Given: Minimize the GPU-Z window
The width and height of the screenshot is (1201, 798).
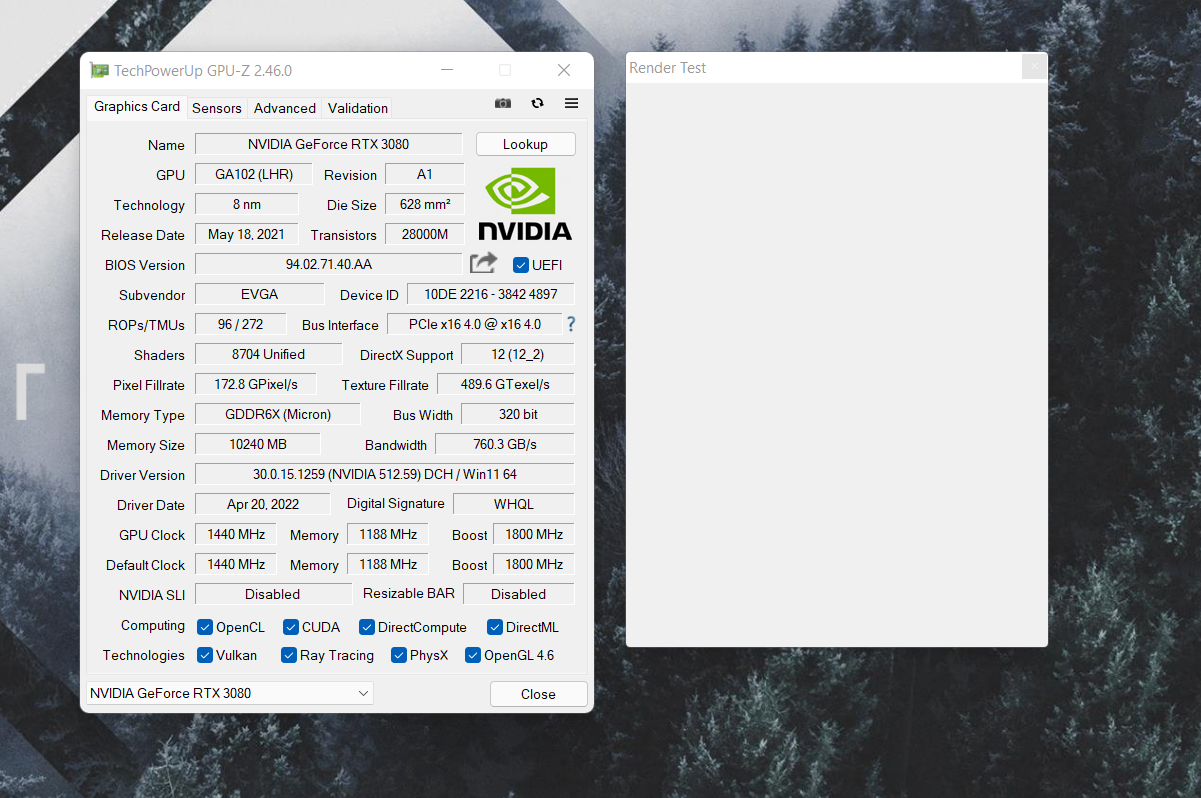Looking at the screenshot, I should (x=446, y=70).
